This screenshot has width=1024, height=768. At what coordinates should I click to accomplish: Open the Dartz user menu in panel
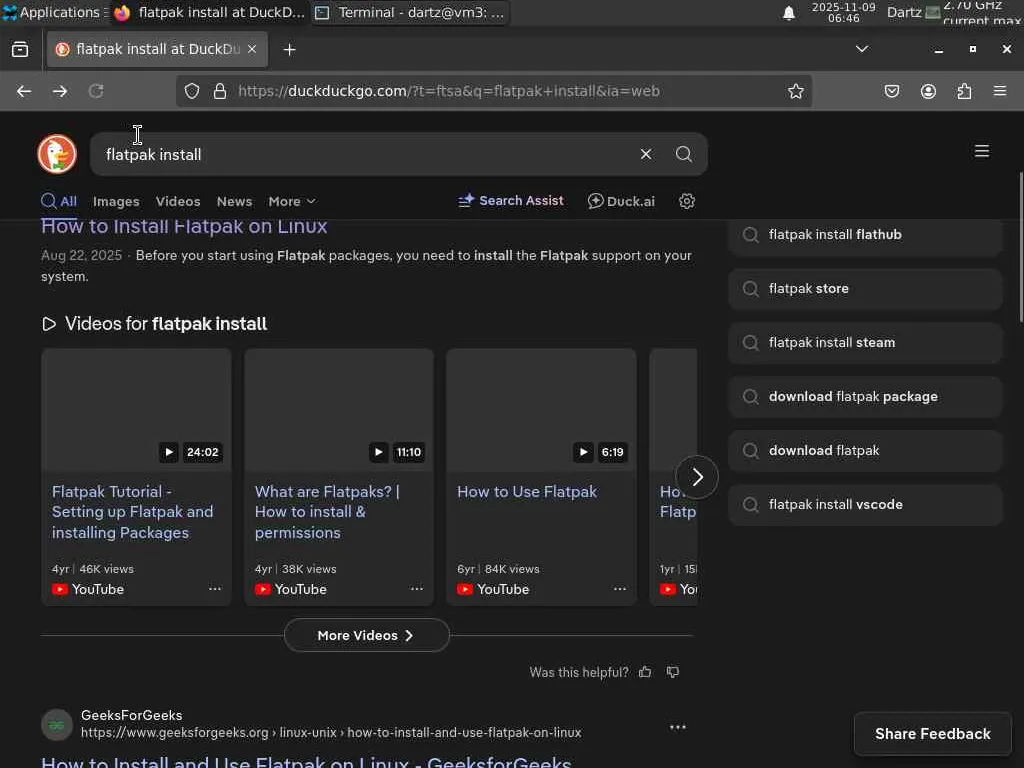[x=904, y=12]
